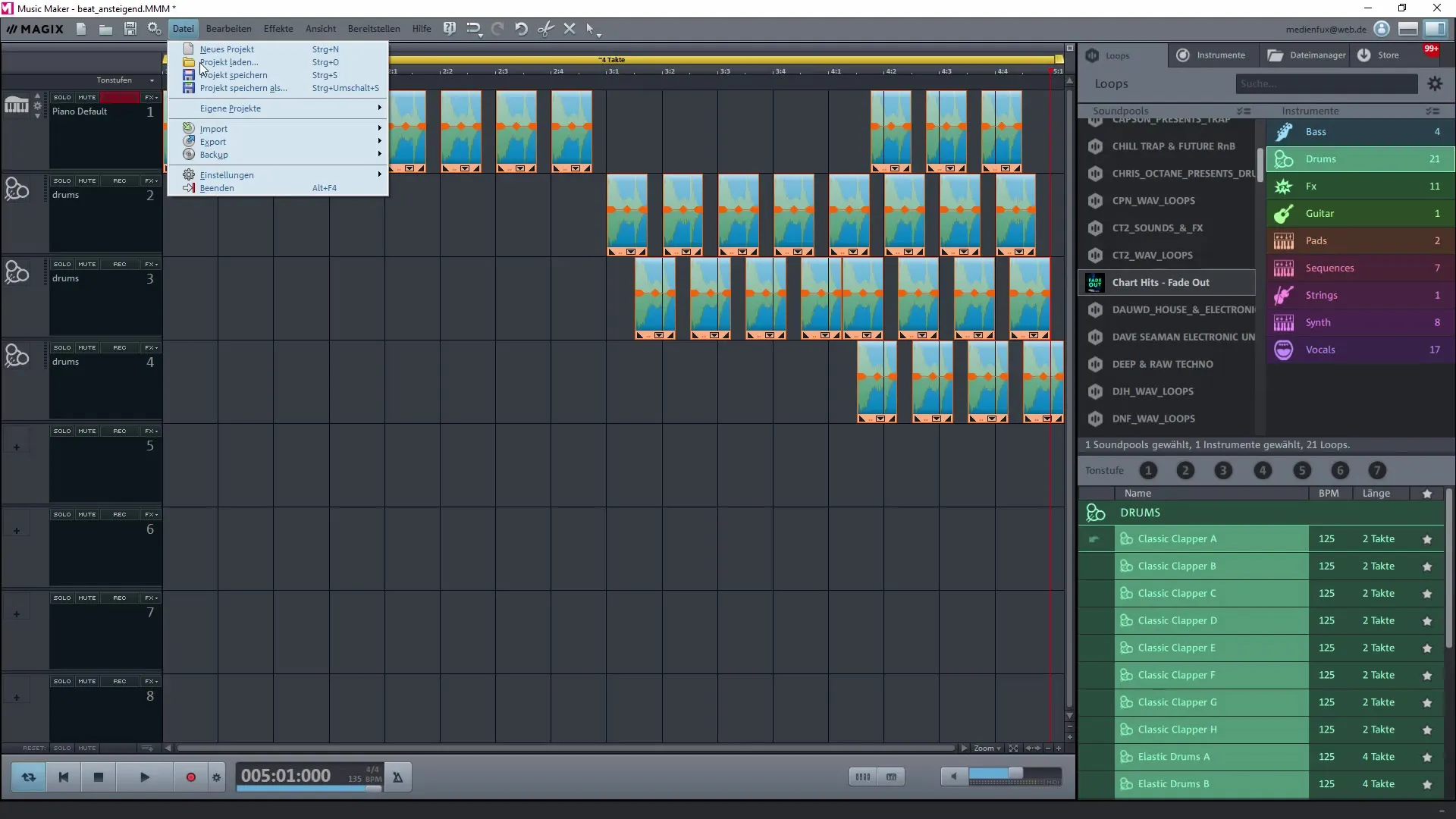Click the user account avatar icon
This screenshot has width=1456, height=819.
click(1382, 29)
